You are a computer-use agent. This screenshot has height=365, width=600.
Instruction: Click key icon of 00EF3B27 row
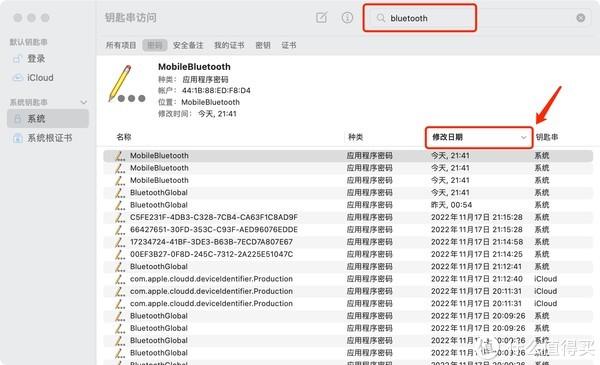[x=120, y=254]
